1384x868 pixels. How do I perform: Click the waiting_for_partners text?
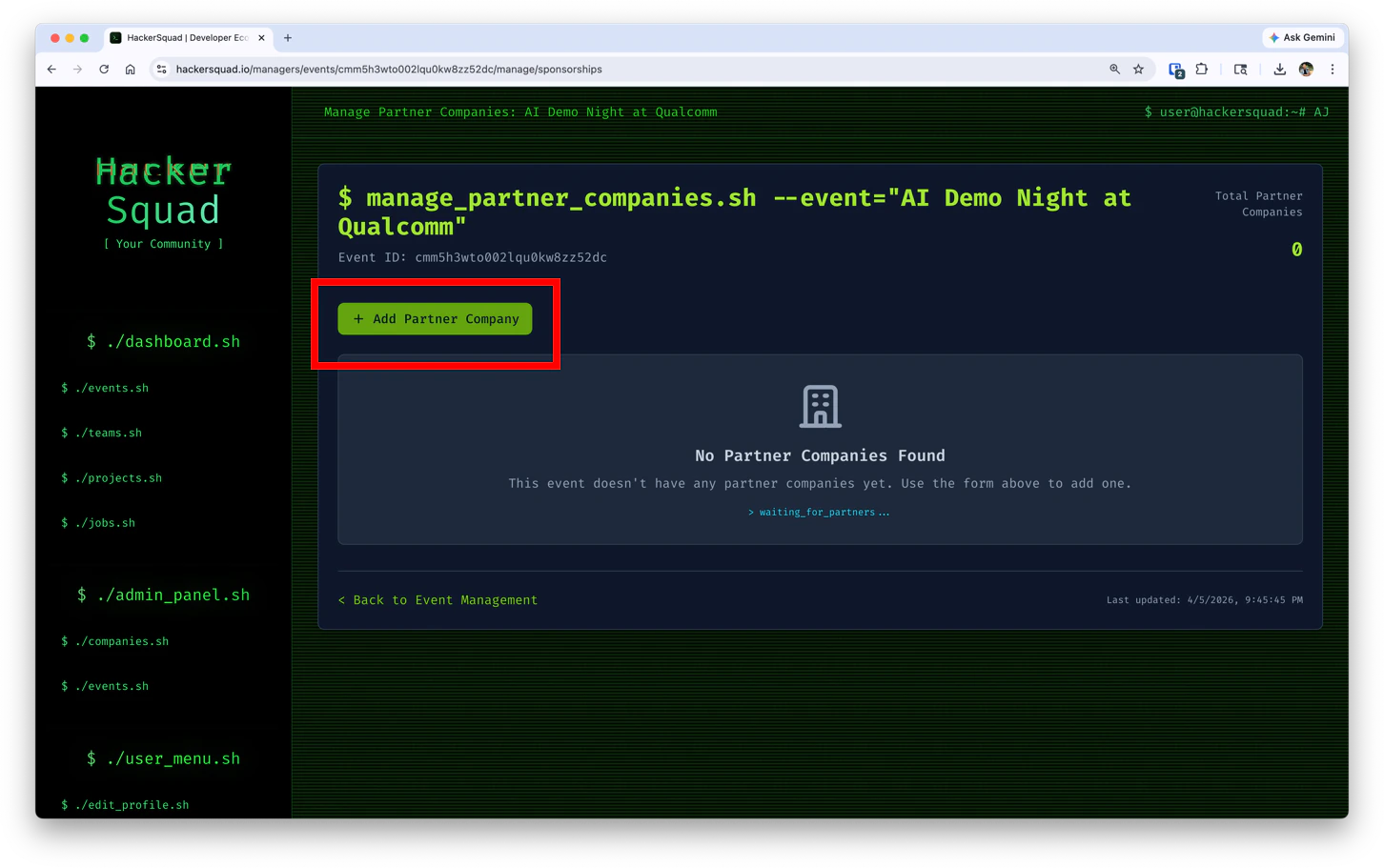819,512
